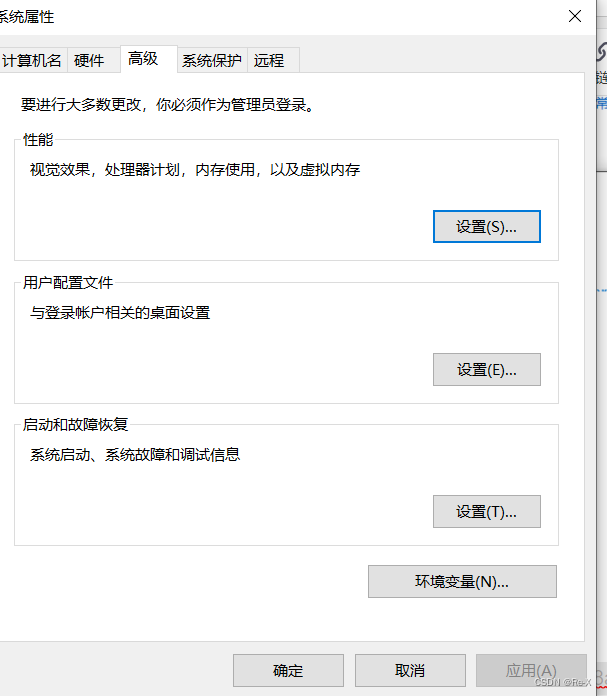
Task: Click the 用户配置文件 group label
Action: 68,282
